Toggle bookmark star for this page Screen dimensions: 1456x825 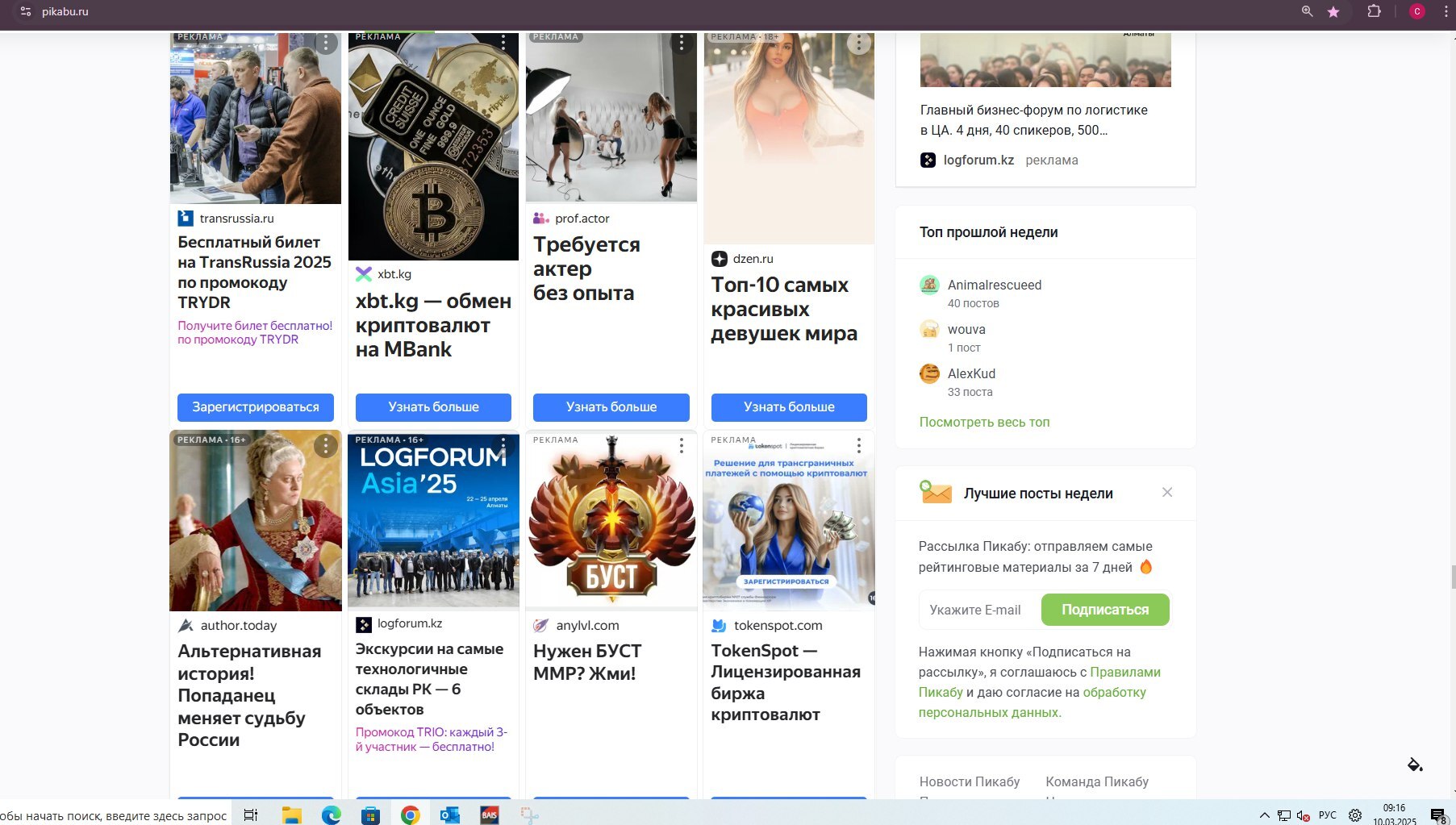click(1333, 11)
